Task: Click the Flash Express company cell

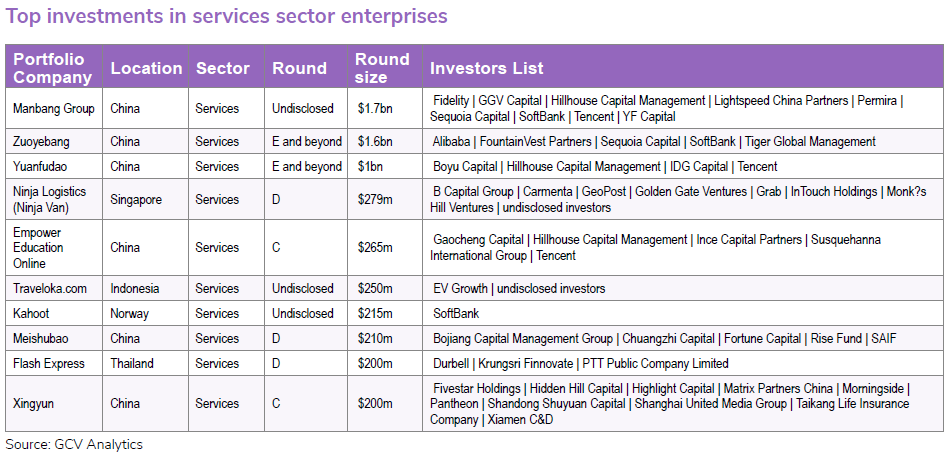Action: [x=49, y=363]
